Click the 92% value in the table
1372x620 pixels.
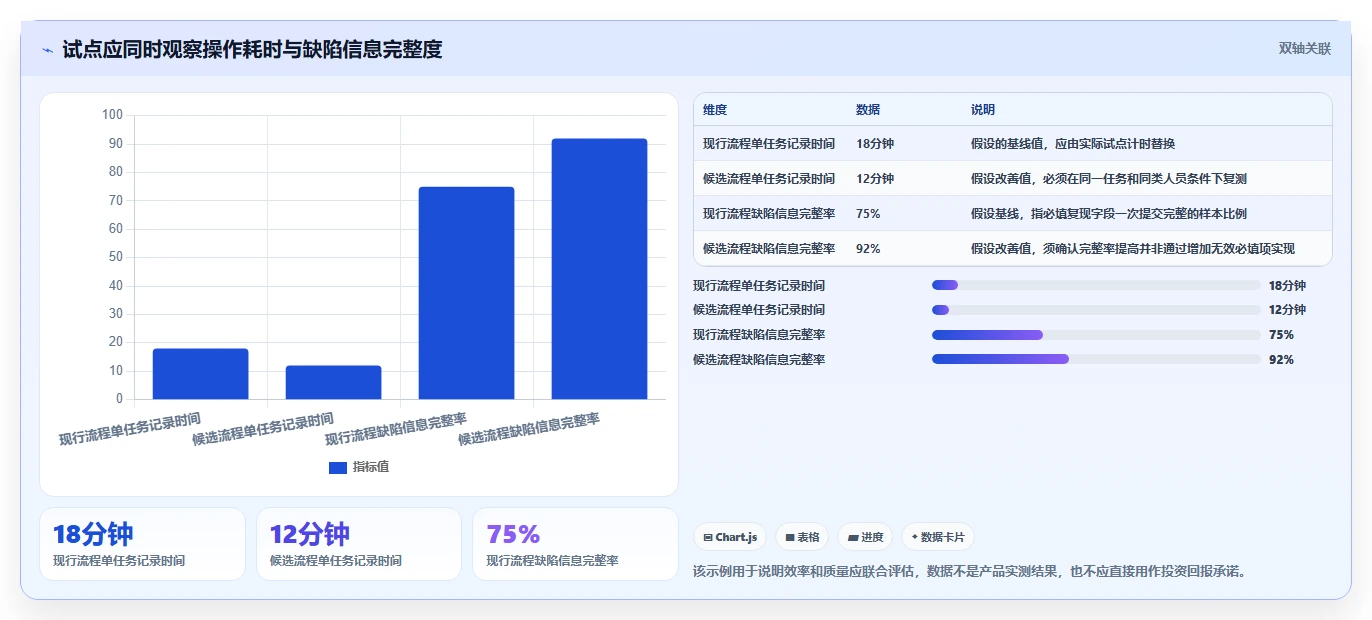(x=868, y=249)
